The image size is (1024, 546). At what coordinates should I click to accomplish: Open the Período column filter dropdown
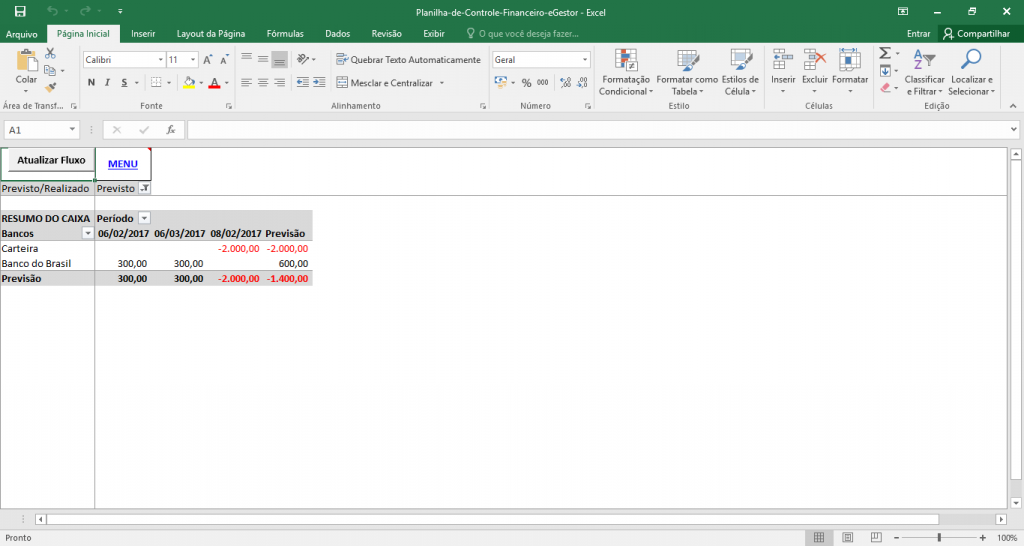[x=145, y=218]
